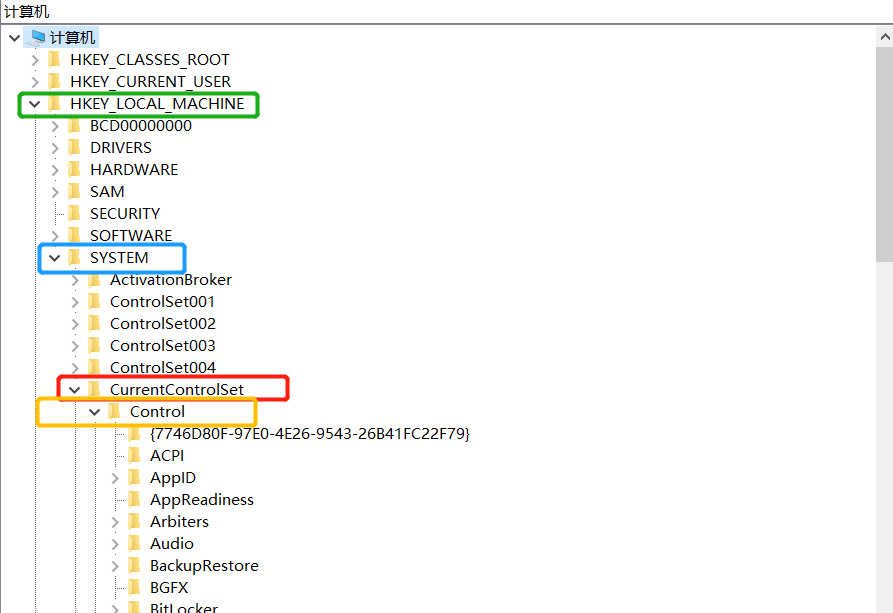Click the computer icon at tree root

(38, 38)
